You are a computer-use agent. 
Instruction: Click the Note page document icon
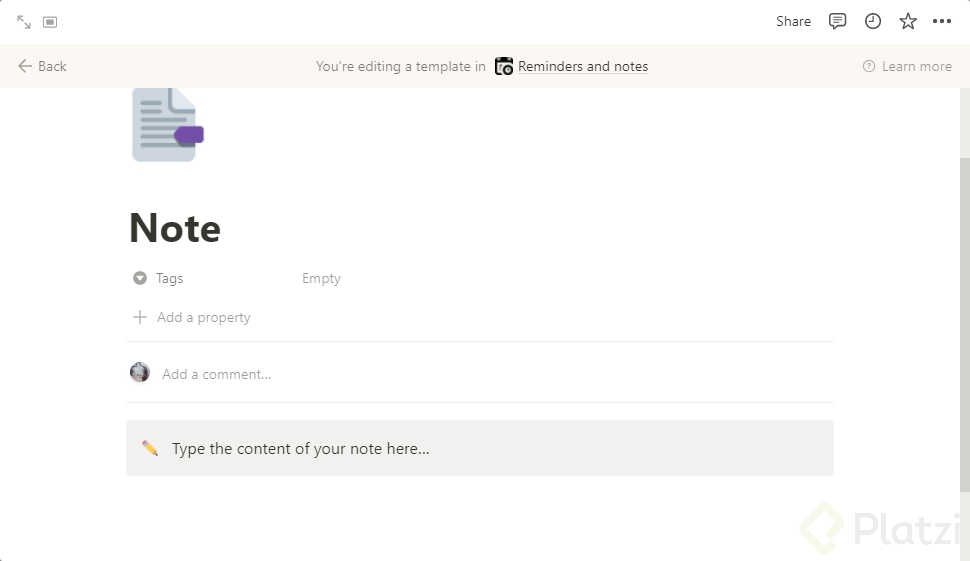coord(167,125)
